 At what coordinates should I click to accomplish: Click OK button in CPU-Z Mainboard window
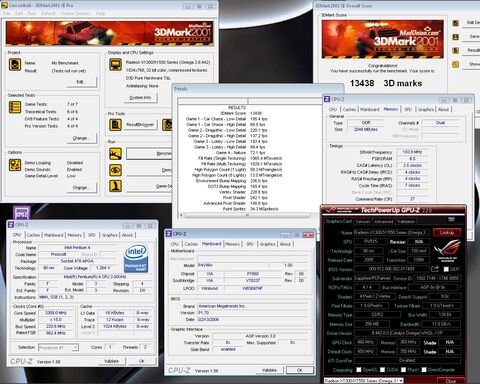point(300,370)
